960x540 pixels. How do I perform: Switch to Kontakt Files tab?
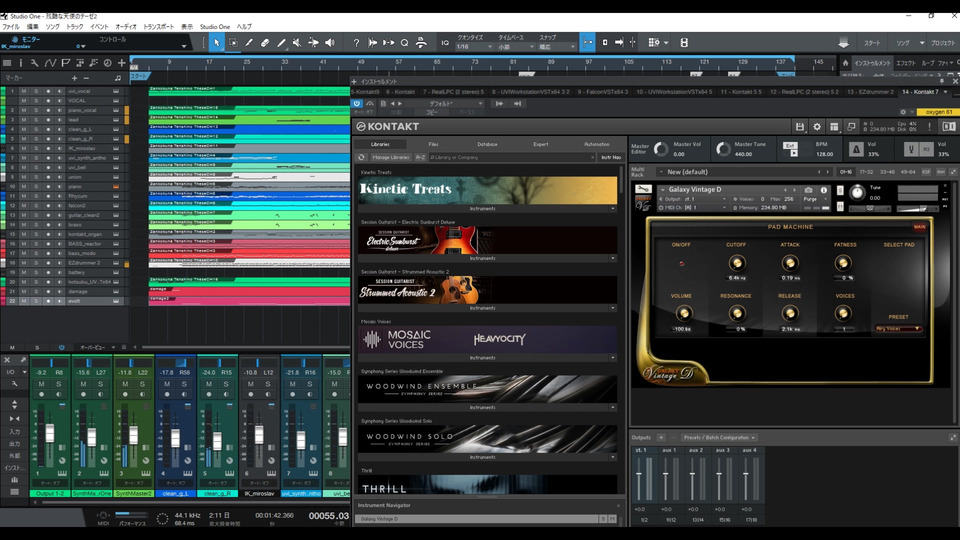click(433, 144)
